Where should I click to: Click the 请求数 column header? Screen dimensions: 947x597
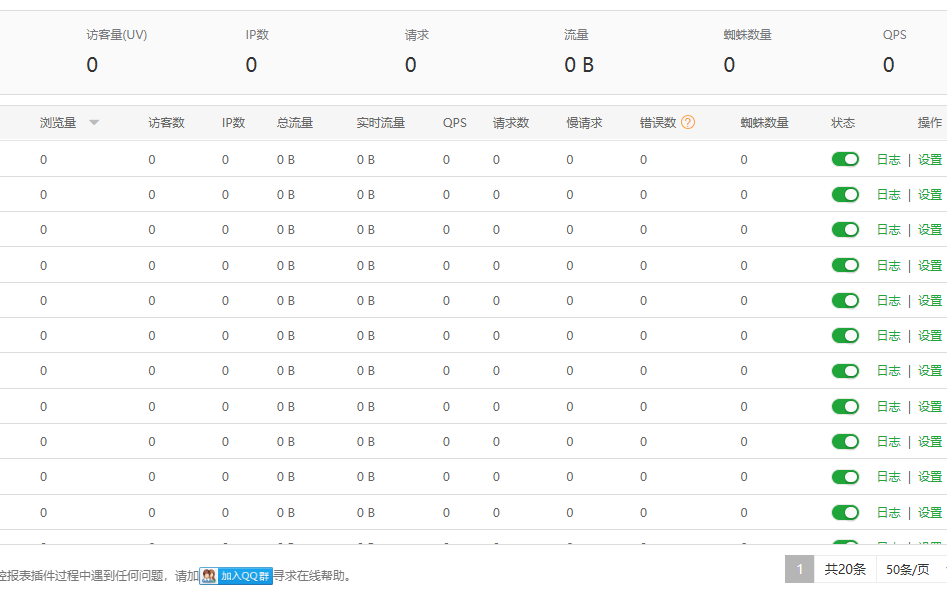tap(511, 123)
